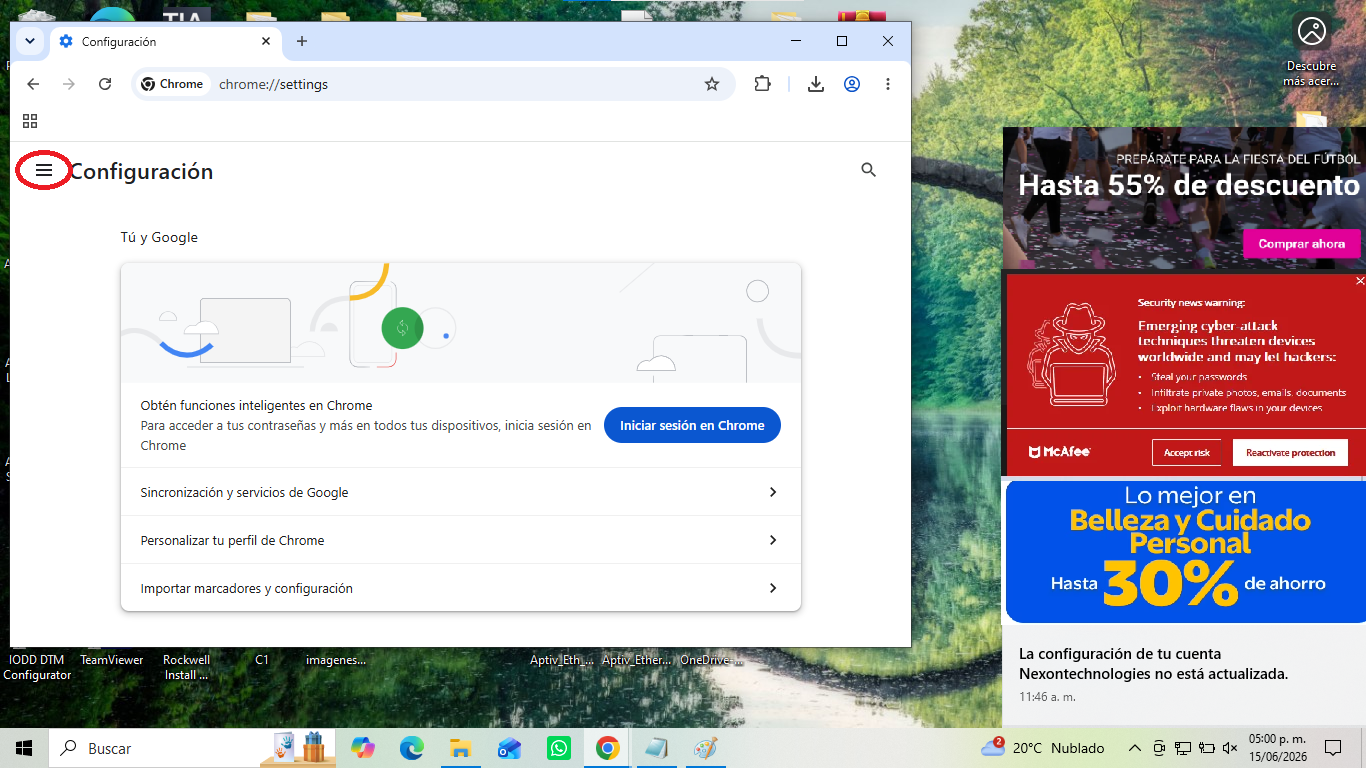
Task: Click Iniciar sesión en Chrome button
Action: pyautogui.click(x=692, y=425)
